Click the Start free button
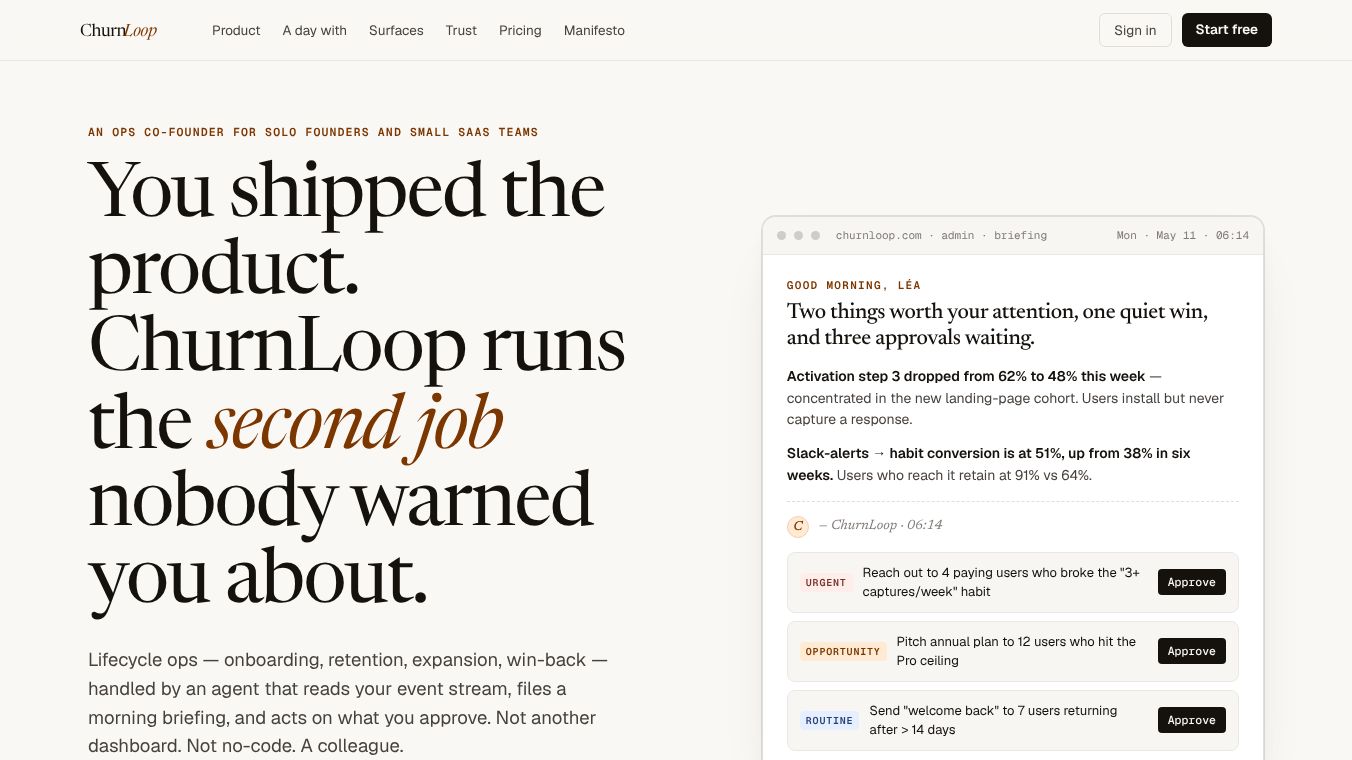The image size is (1352, 760). click(x=1226, y=30)
